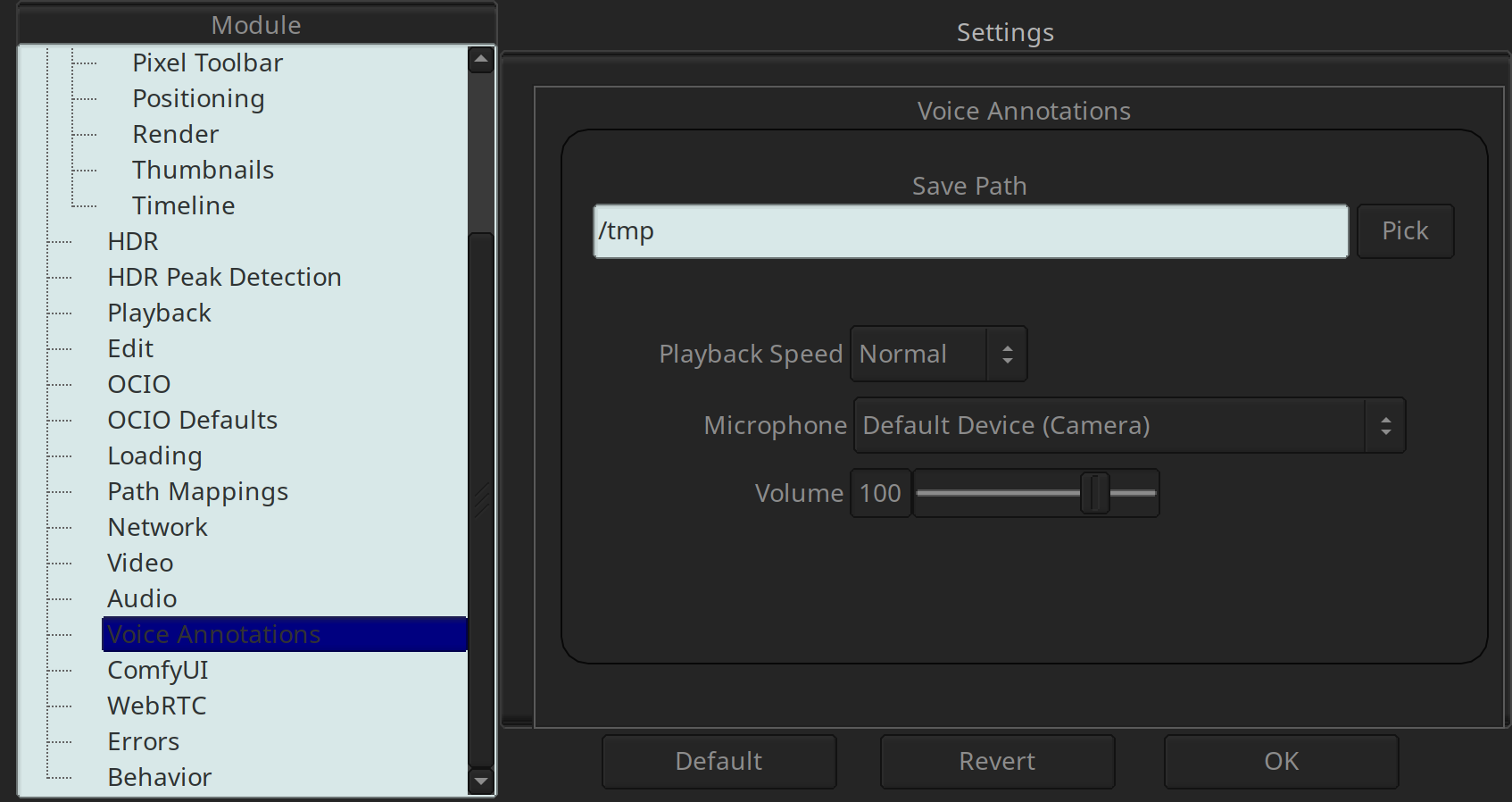Select Pixel Toolbar in module tree
This screenshot has width=1512, height=802.
[207, 63]
